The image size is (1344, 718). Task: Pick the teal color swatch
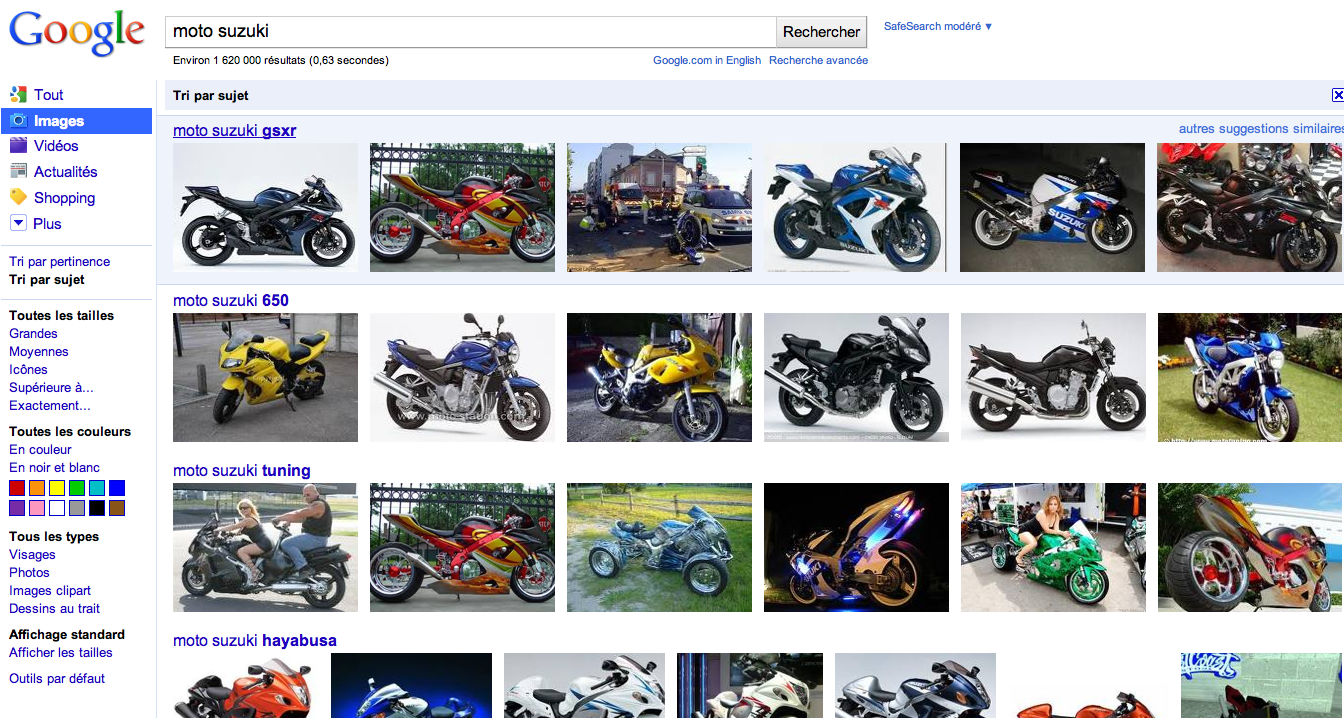pyautogui.click(x=97, y=488)
